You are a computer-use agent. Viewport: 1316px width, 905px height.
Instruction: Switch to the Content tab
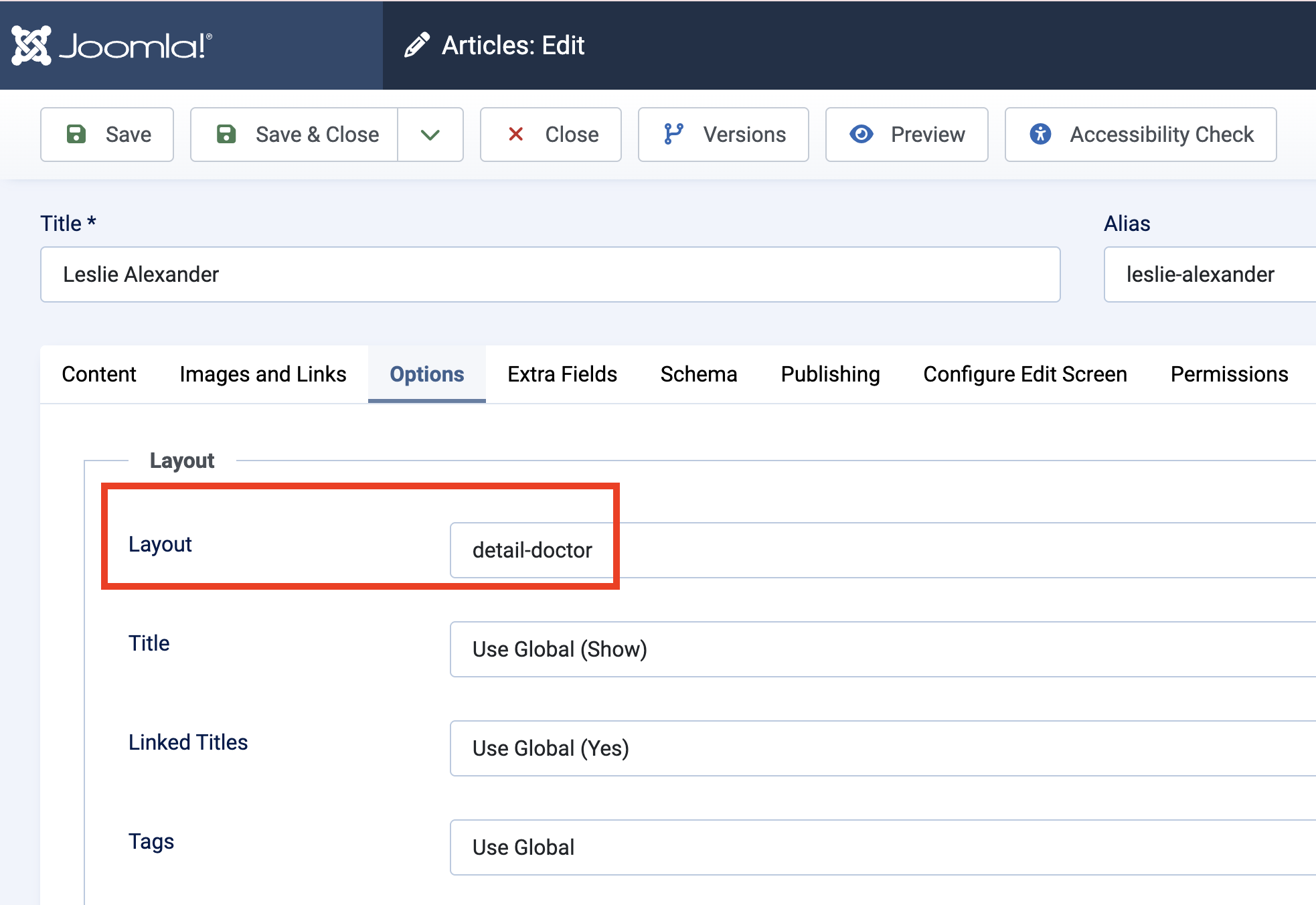pyautogui.click(x=99, y=374)
